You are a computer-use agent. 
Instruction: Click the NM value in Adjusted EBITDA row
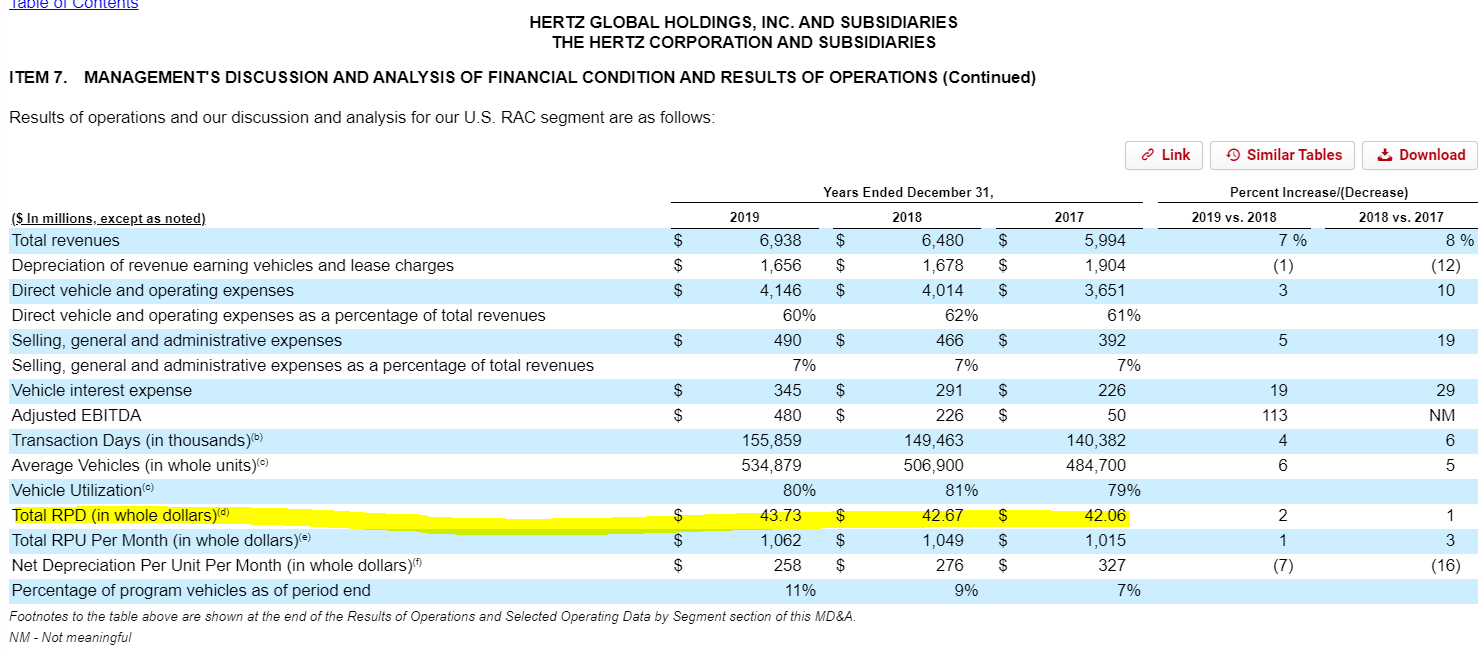[1443, 415]
